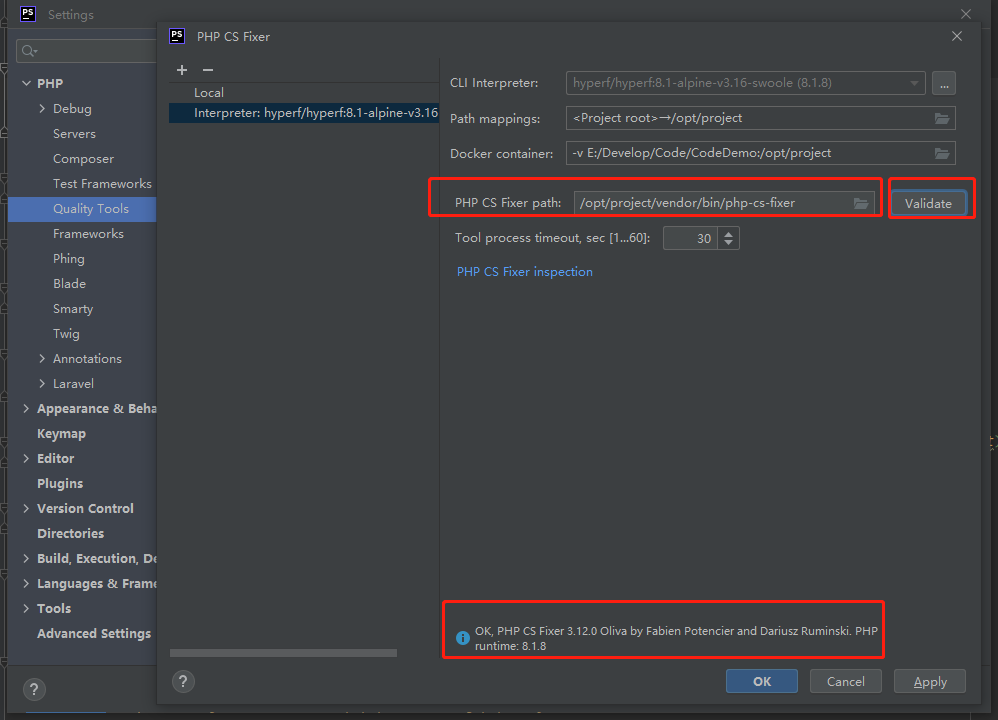This screenshot has height=720, width=998.
Task: Expand the Editor section
Action: click(x=26, y=458)
